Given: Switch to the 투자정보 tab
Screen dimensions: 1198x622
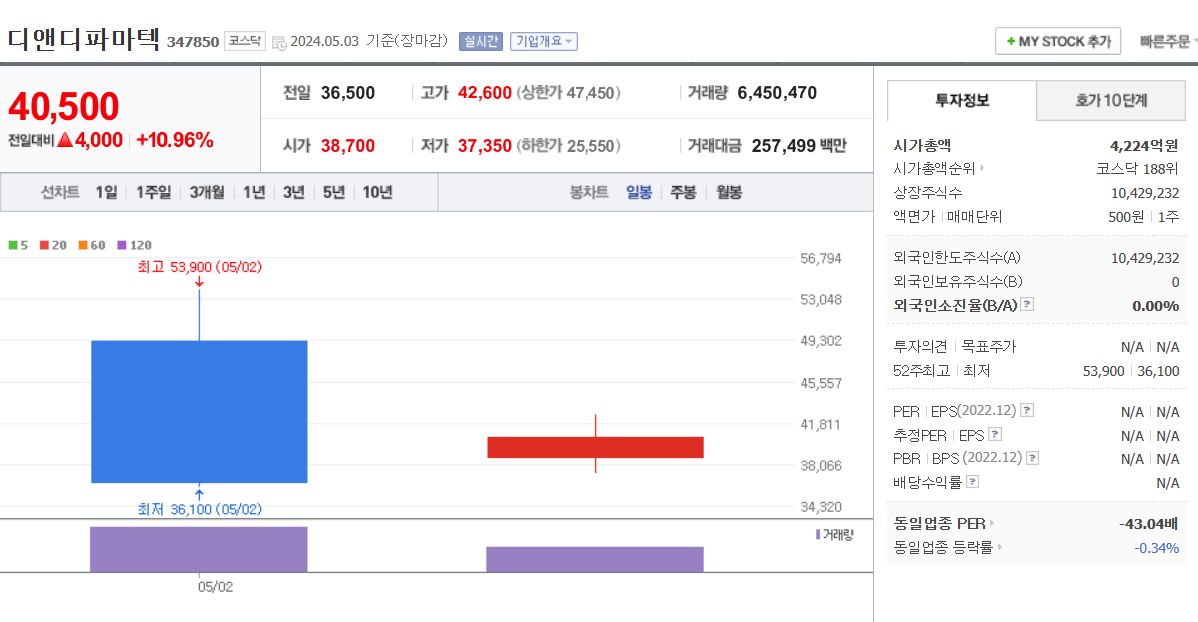Looking at the screenshot, I should tap(962, 100).
